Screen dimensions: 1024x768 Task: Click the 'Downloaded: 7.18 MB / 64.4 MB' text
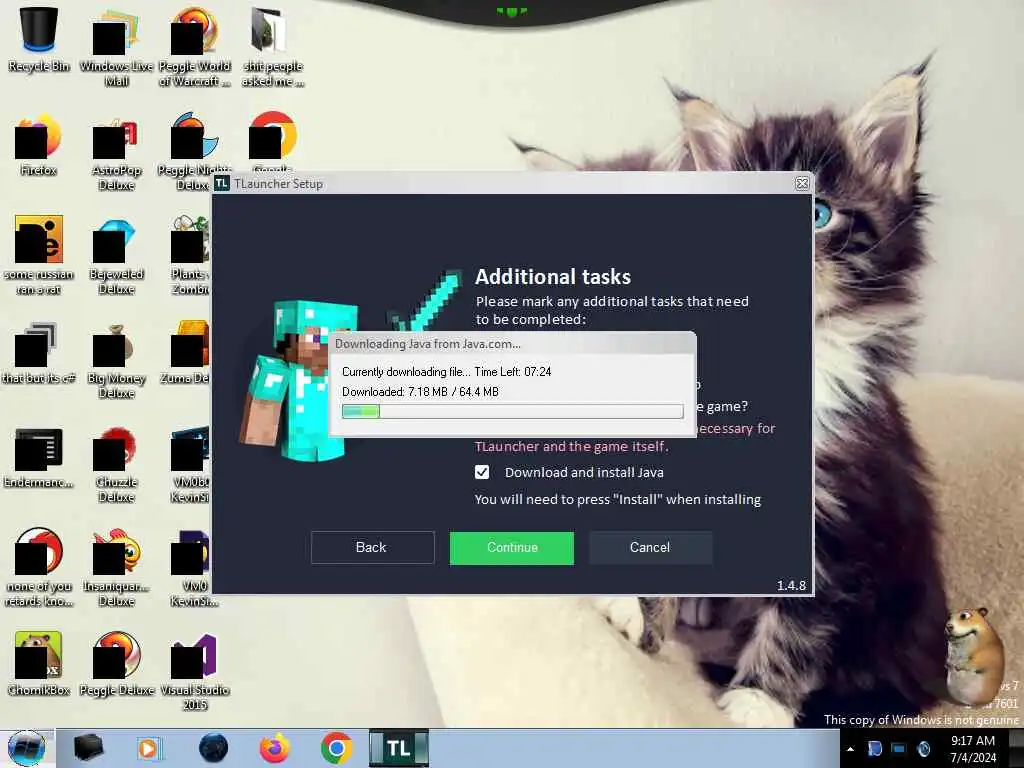(421, 392)
